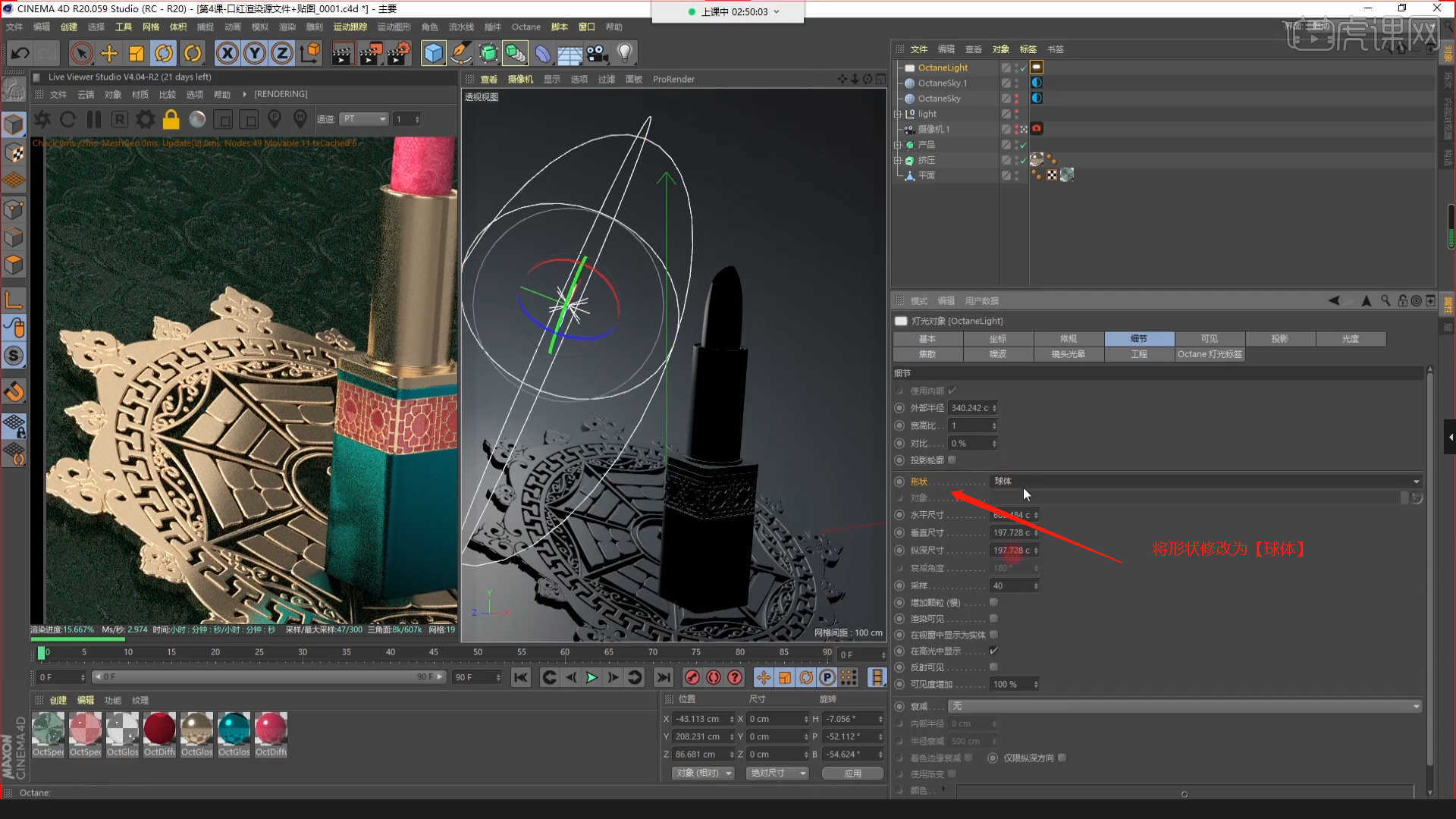Open the 衰减 falloff dropdown
The image size is (1456, 819).
click(1185, 706)
